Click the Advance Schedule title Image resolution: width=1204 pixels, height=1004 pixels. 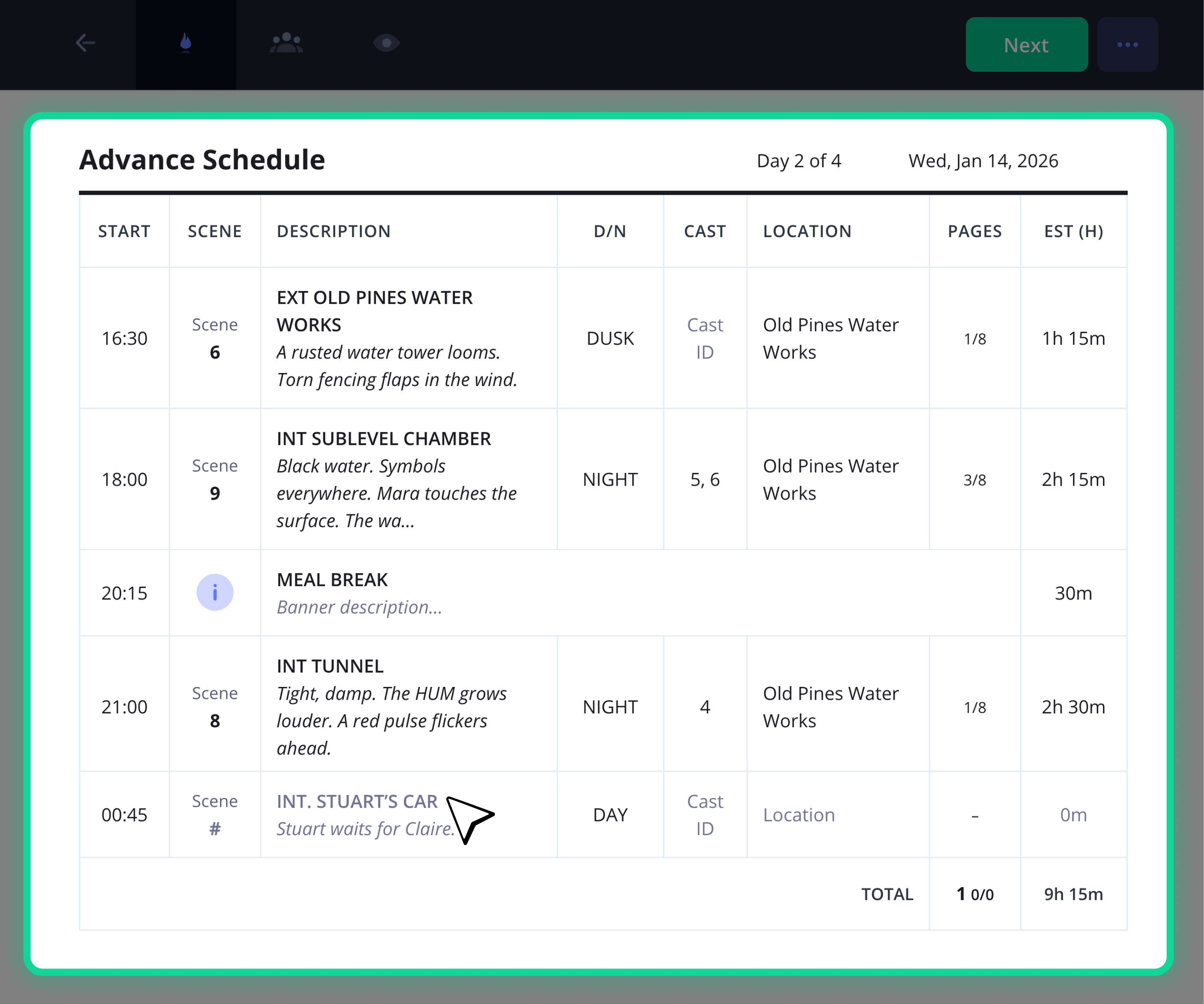202,160
